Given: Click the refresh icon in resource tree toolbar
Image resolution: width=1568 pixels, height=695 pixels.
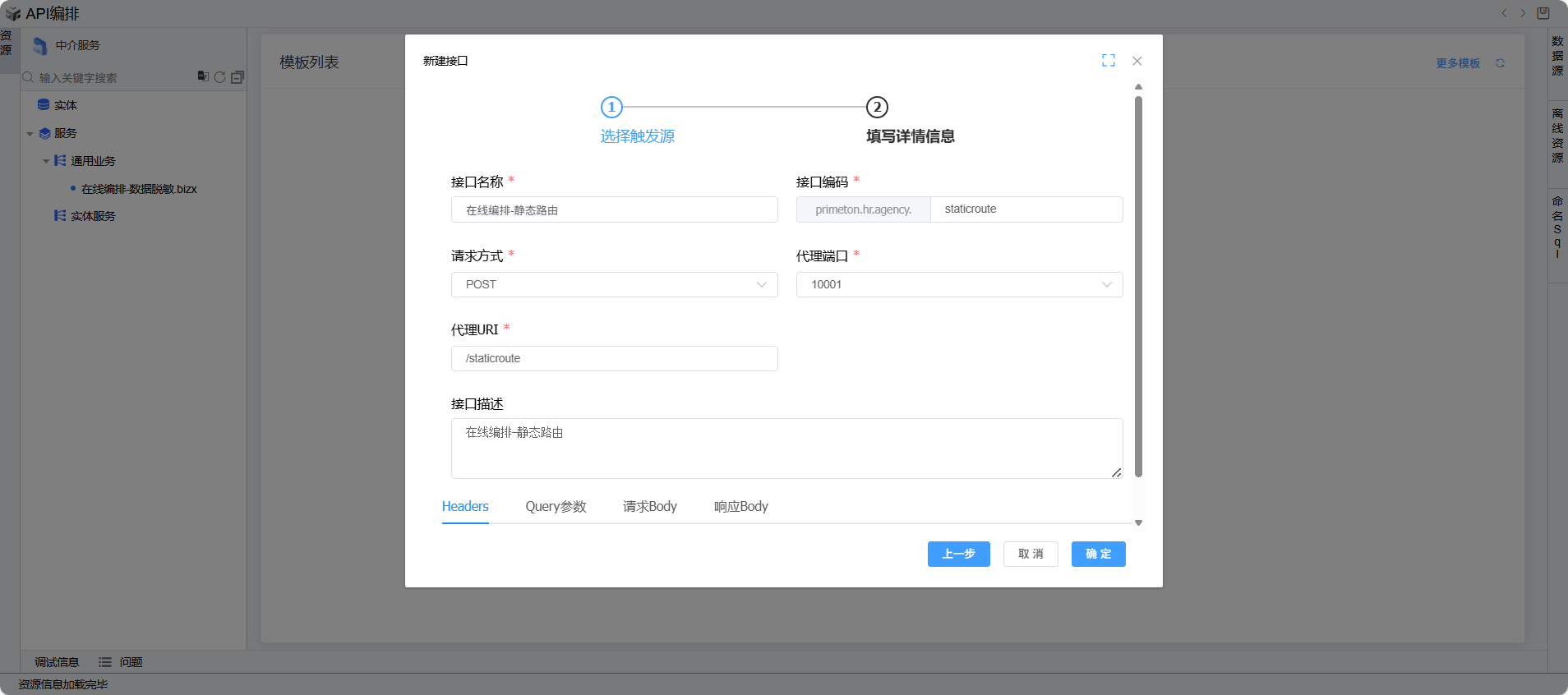Looking at the screenshot, I should (219, 77).
